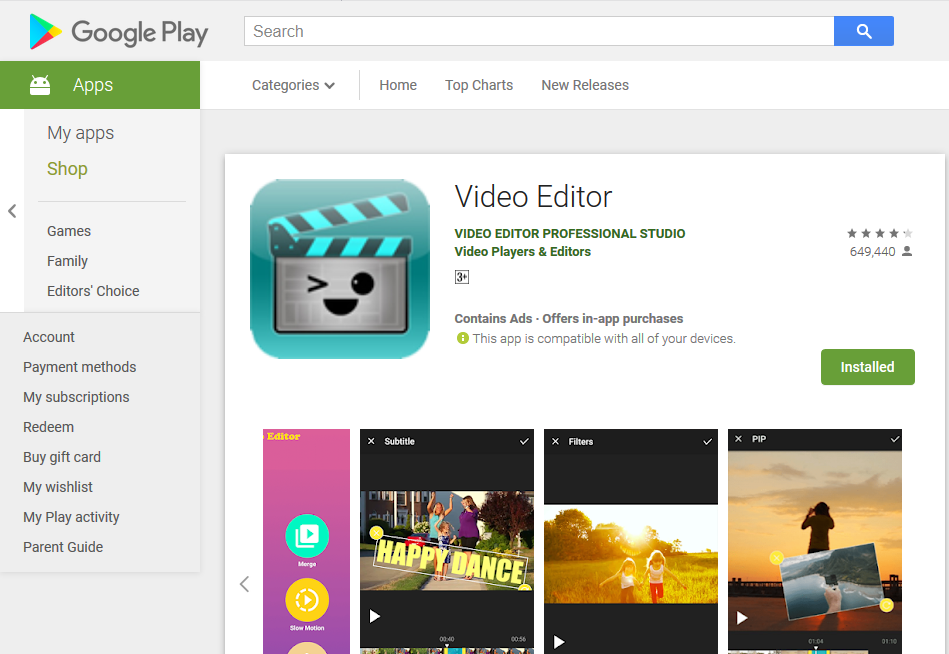The height and width of the screenshot is (654, 949).
Task: Click the Slow Motion icon in the screenshot
Action: point(307,600)
